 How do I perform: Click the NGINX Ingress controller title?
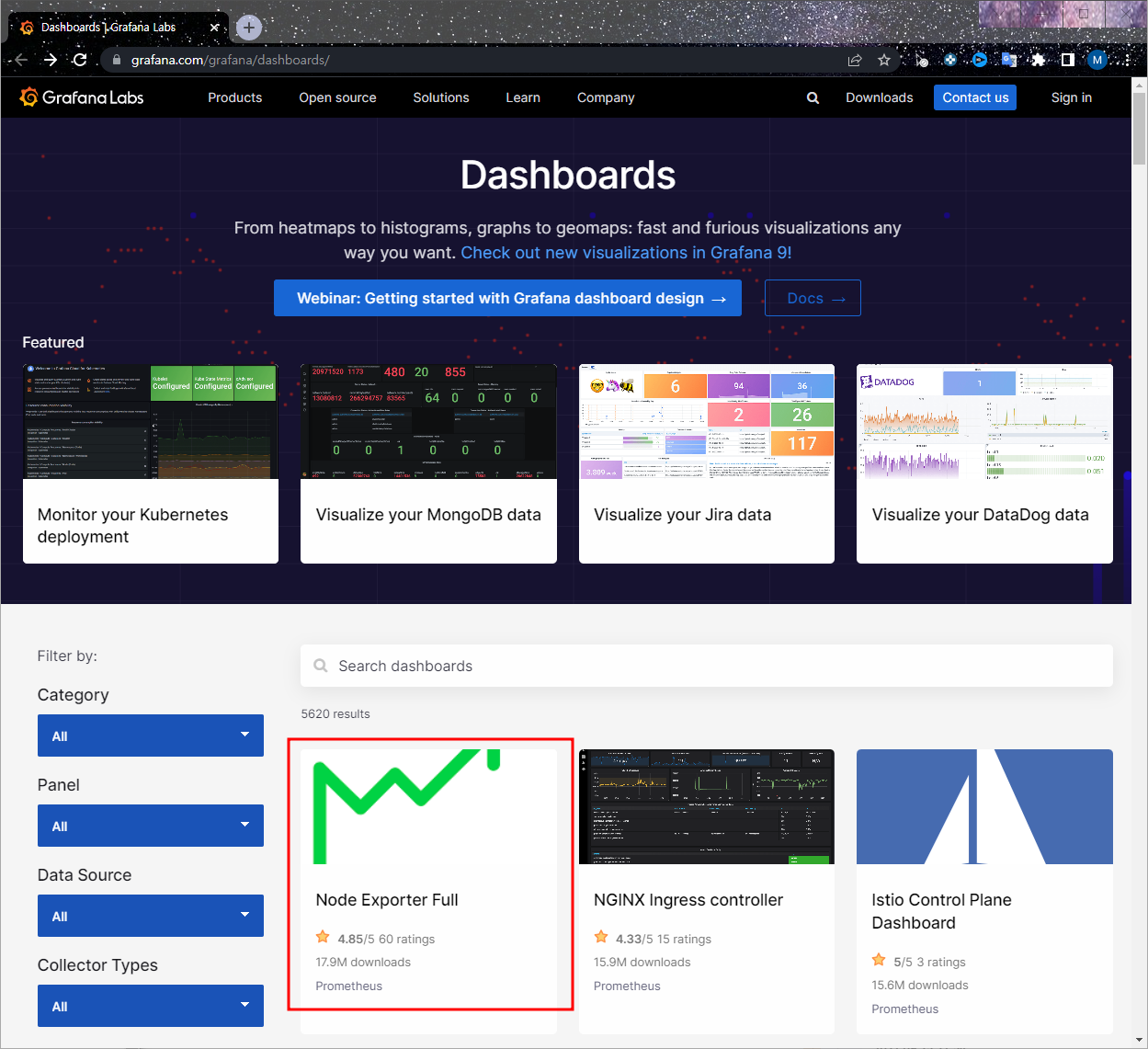[x=688, y=900]
